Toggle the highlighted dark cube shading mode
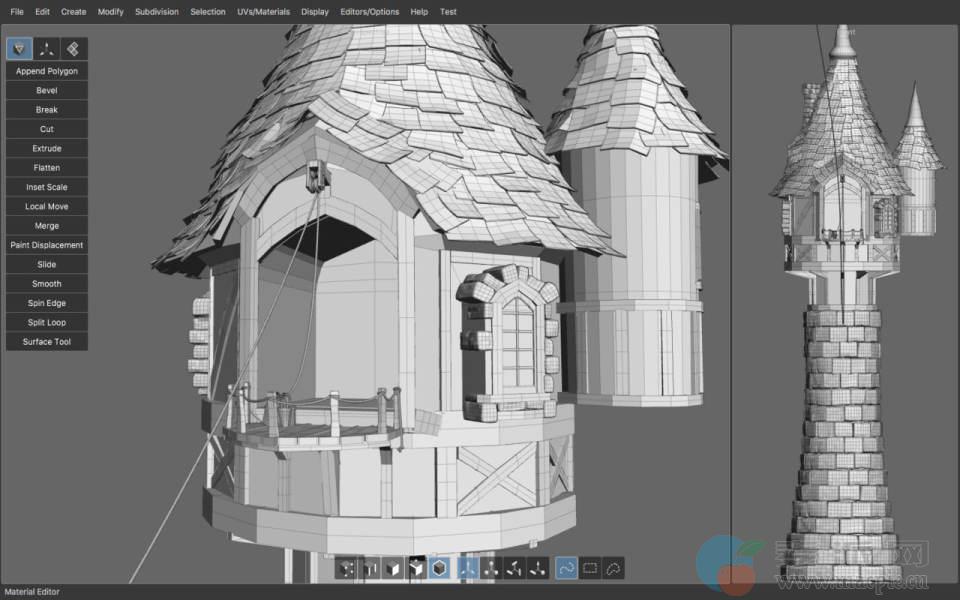This screenshot has height=600, width=960. point(439,568)
